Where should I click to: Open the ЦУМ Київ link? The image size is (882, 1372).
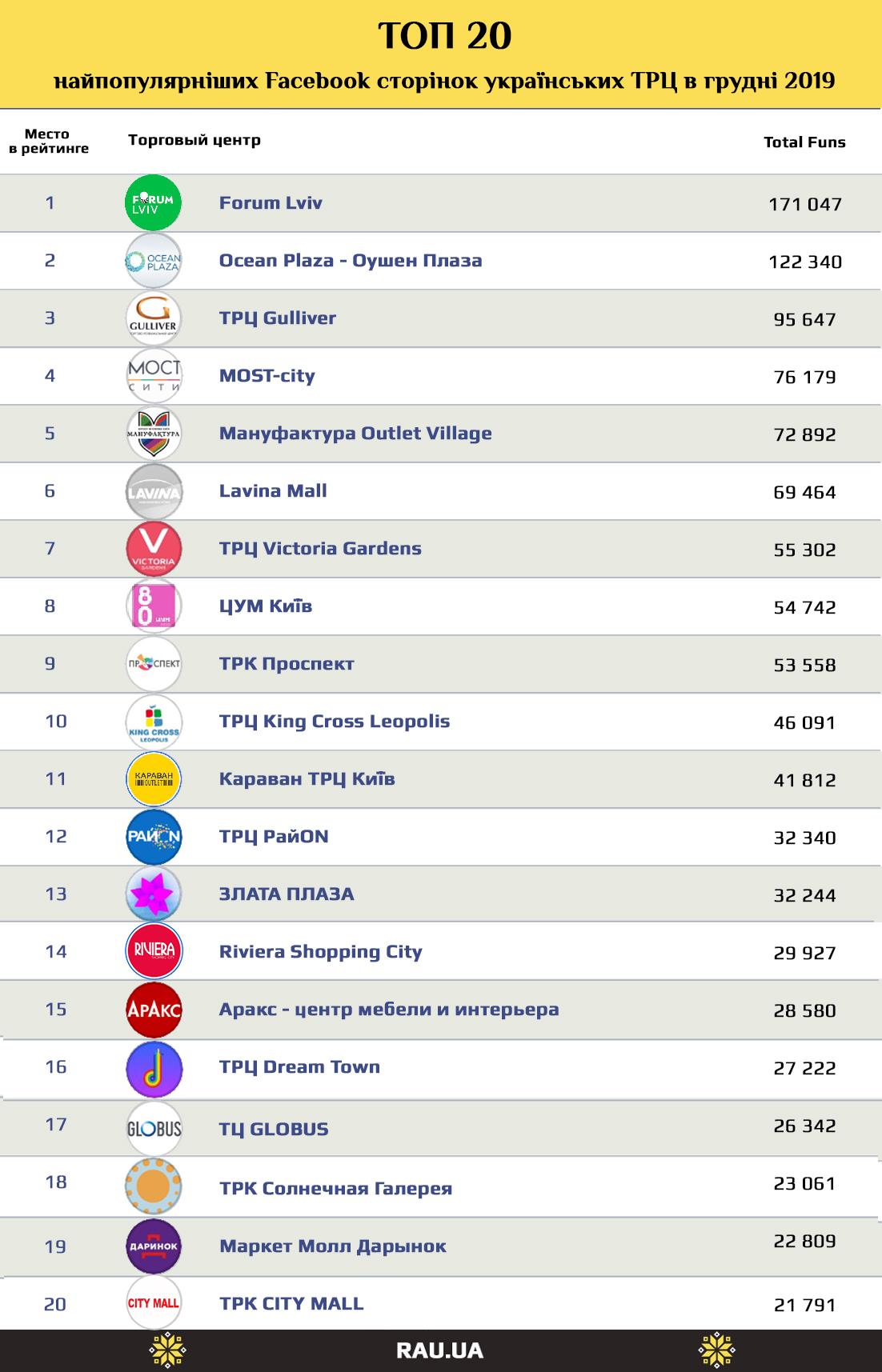[266, 606]
